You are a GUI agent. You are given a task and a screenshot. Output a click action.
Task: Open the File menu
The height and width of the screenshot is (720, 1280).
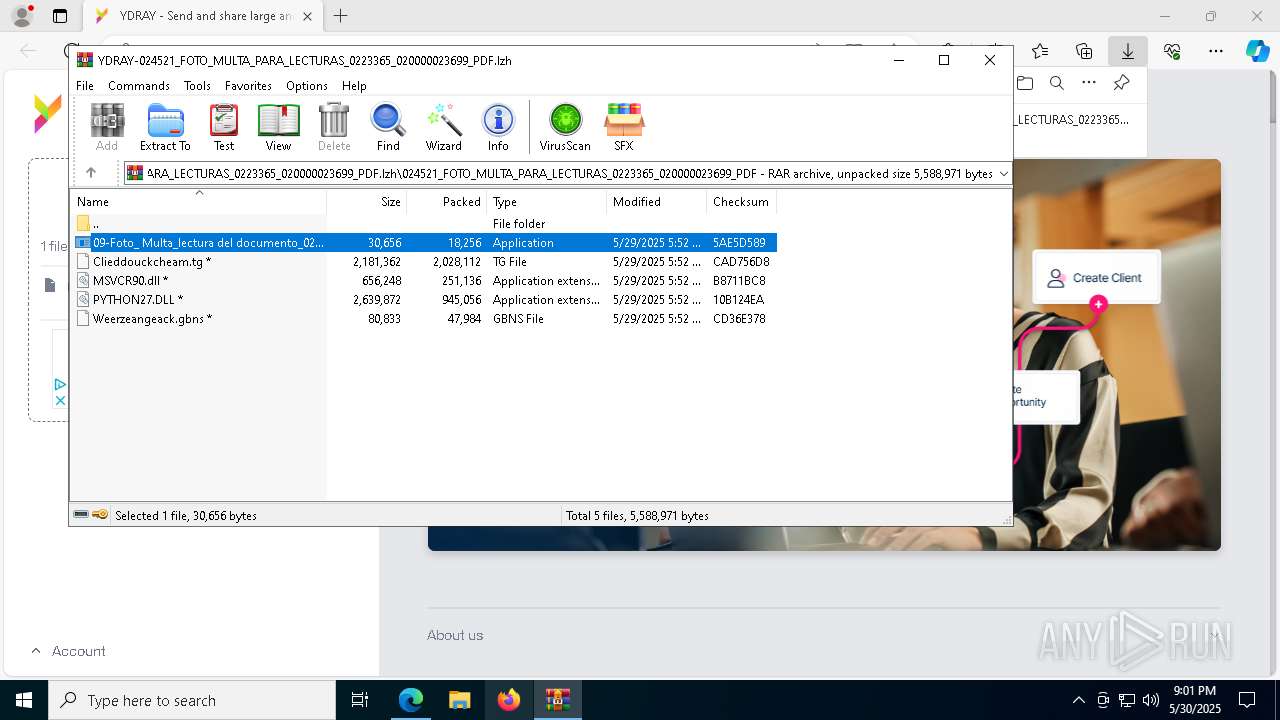click(x=85, y=86)
